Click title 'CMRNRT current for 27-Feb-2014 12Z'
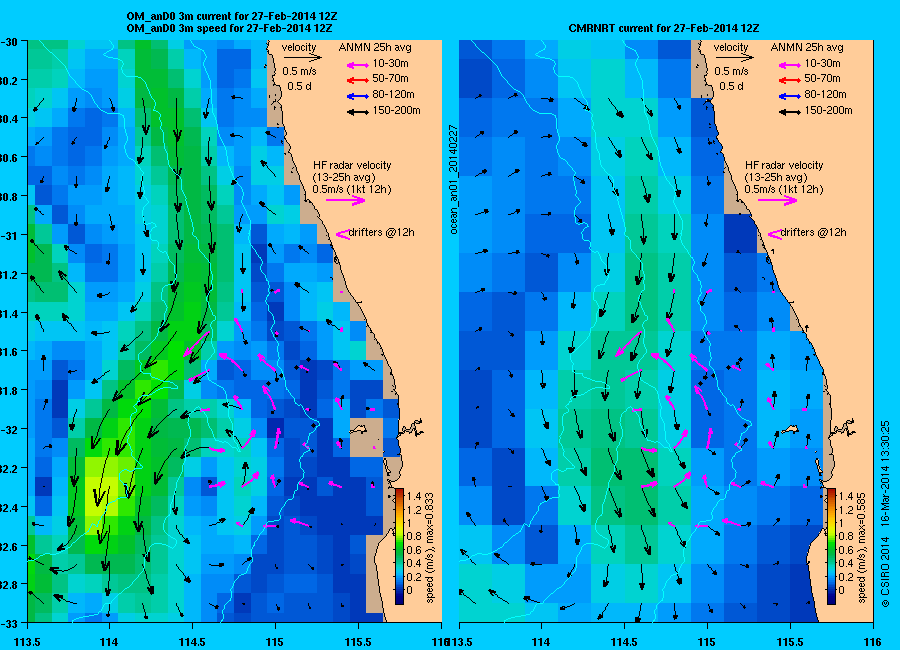Image resolution: width=900 pixels, height=650 pixels. [x=664, y=28]
